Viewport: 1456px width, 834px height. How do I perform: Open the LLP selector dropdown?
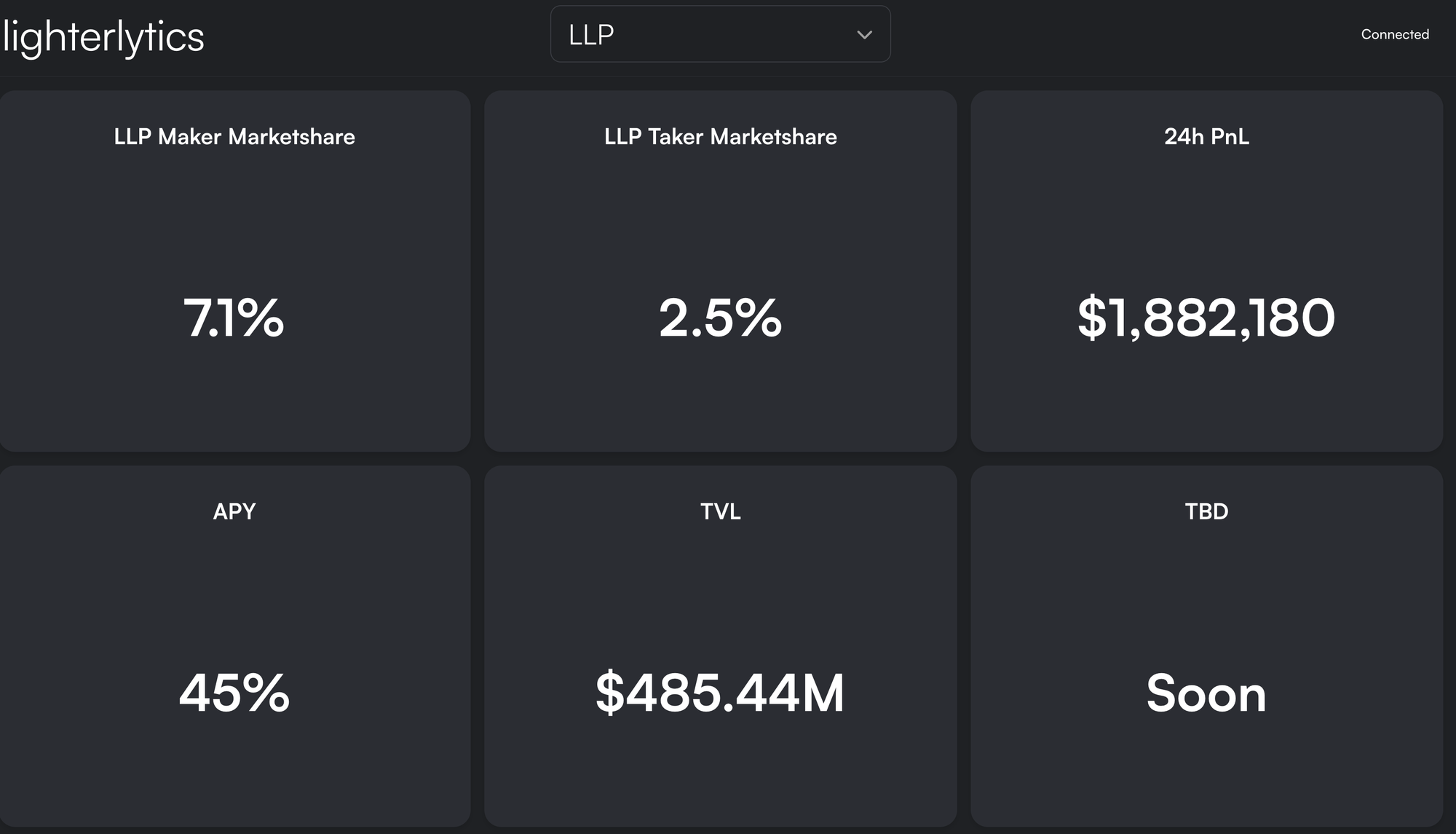(719, 34)
